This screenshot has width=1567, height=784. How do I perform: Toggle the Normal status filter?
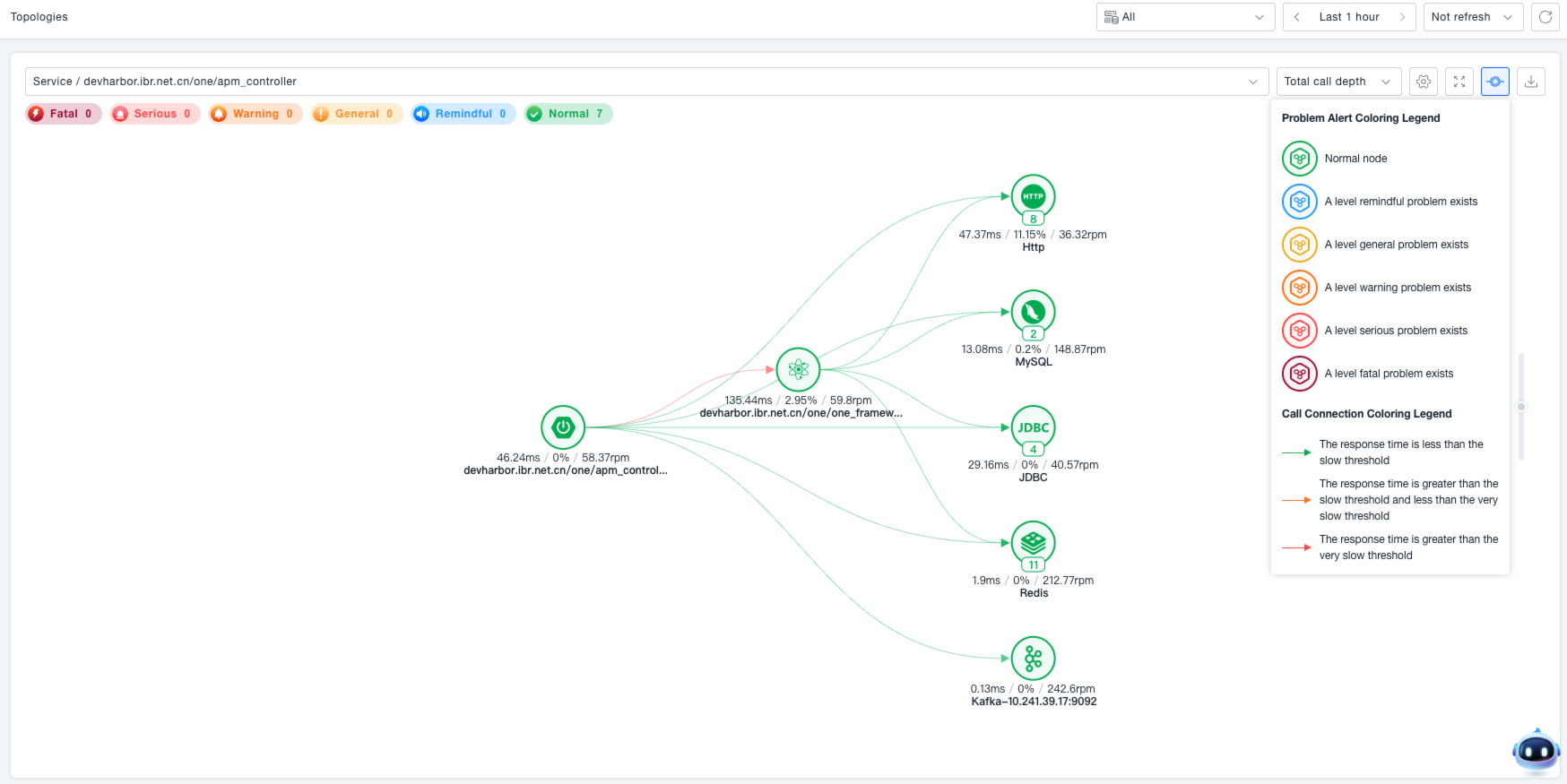point(568,114)
